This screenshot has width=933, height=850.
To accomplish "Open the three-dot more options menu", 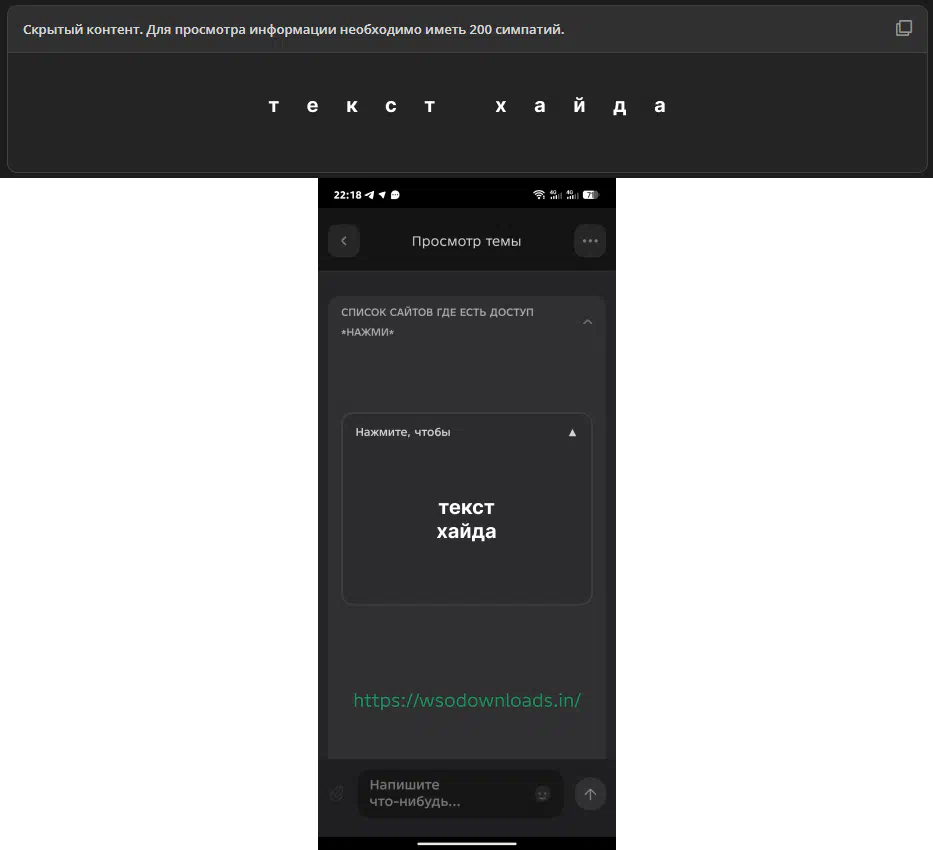I will 590,241.
